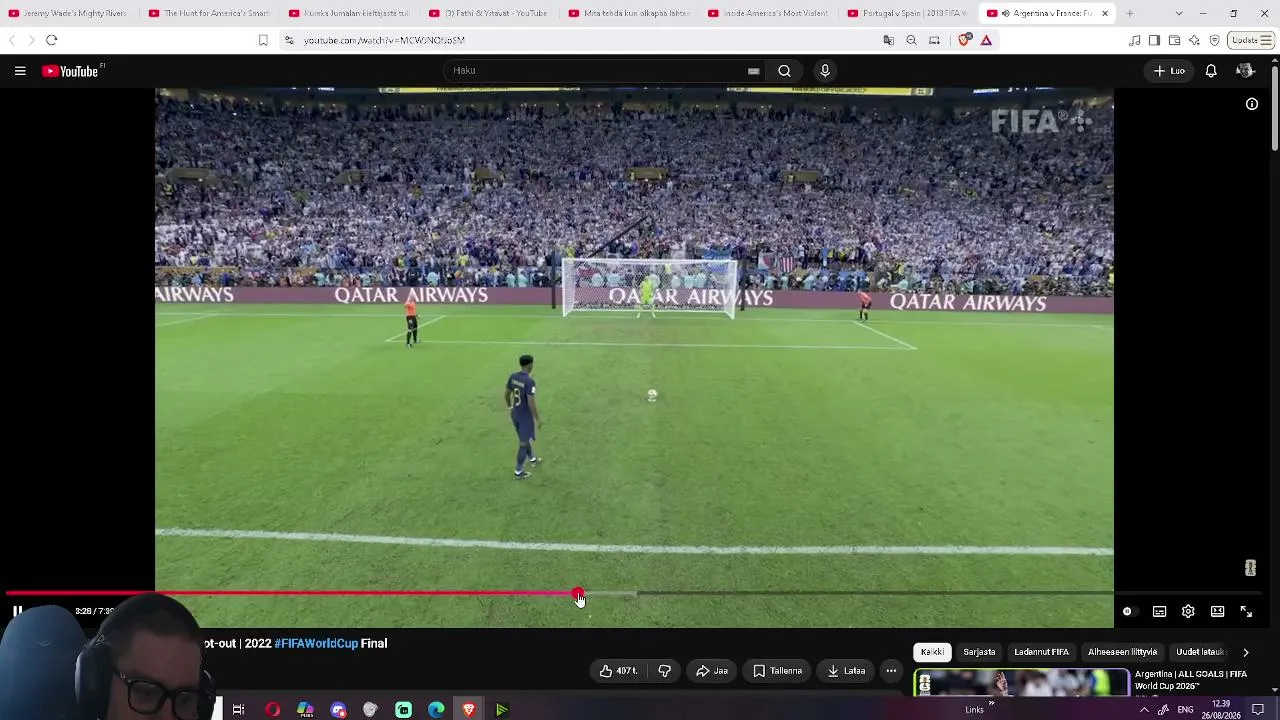This screenshot has height=720, width=1280.
Task: Open the Brave VPN shield icon
Action: tap(1214, 40)
